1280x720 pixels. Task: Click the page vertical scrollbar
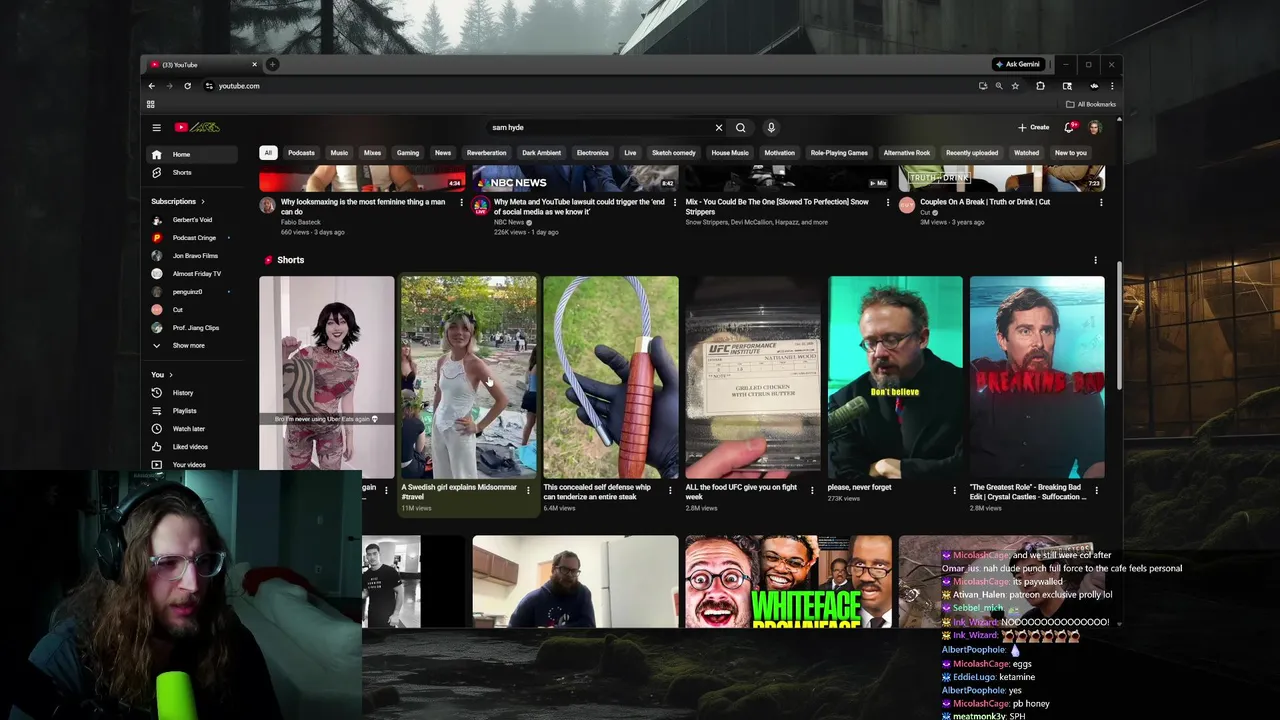click(x=1119, y=325)
